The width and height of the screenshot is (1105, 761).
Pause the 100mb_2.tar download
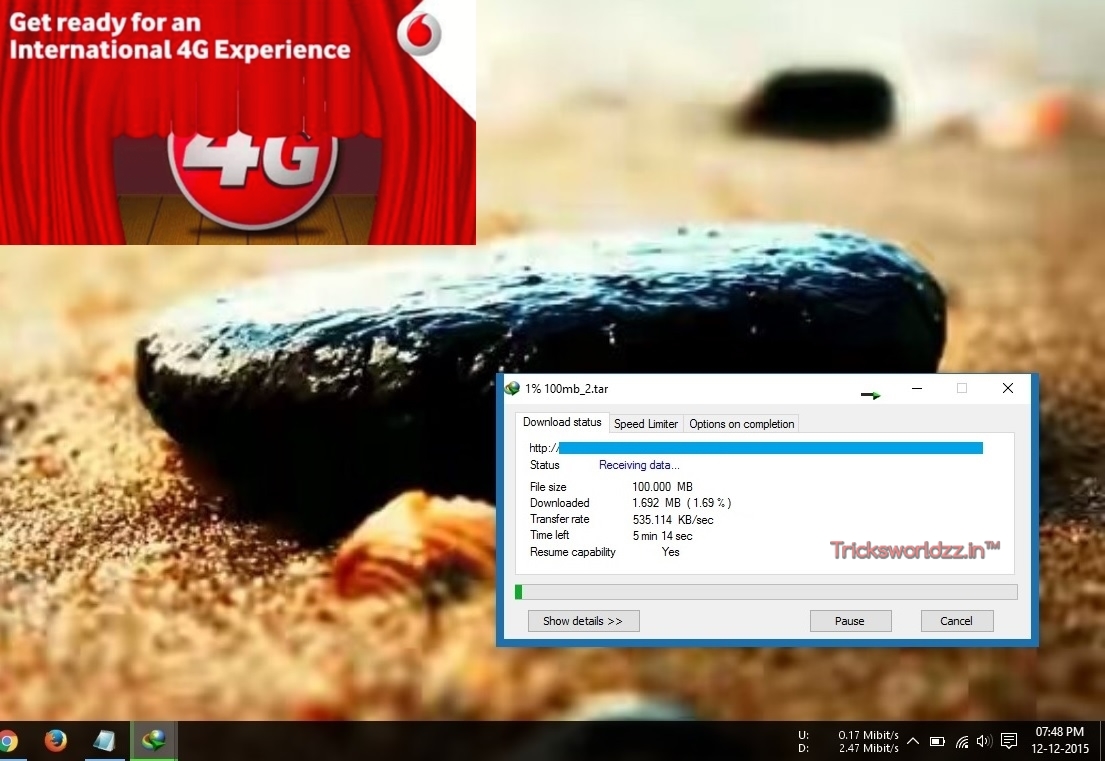tap(850, 621)
